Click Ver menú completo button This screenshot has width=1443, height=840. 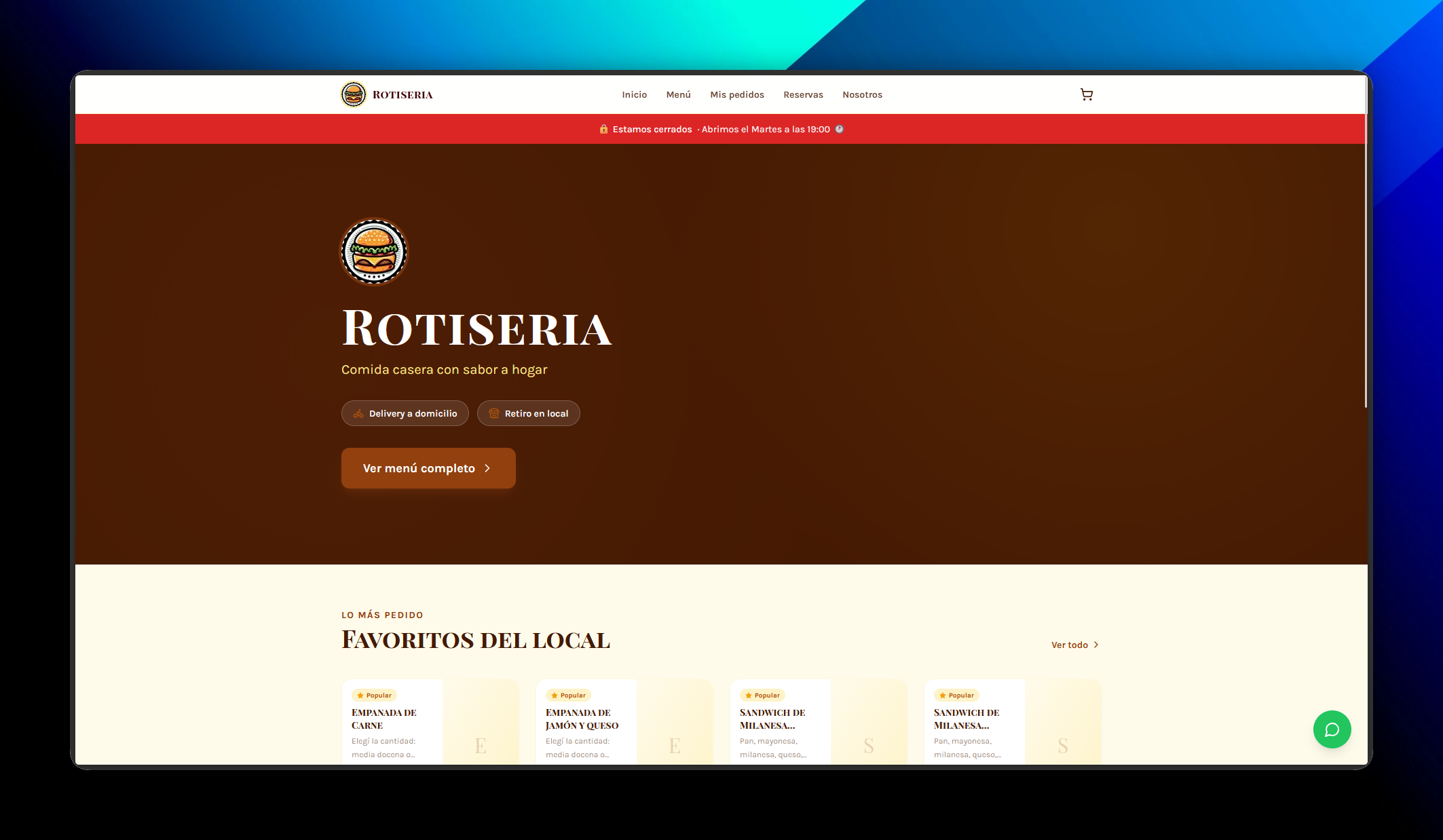[x=428, y=468]
